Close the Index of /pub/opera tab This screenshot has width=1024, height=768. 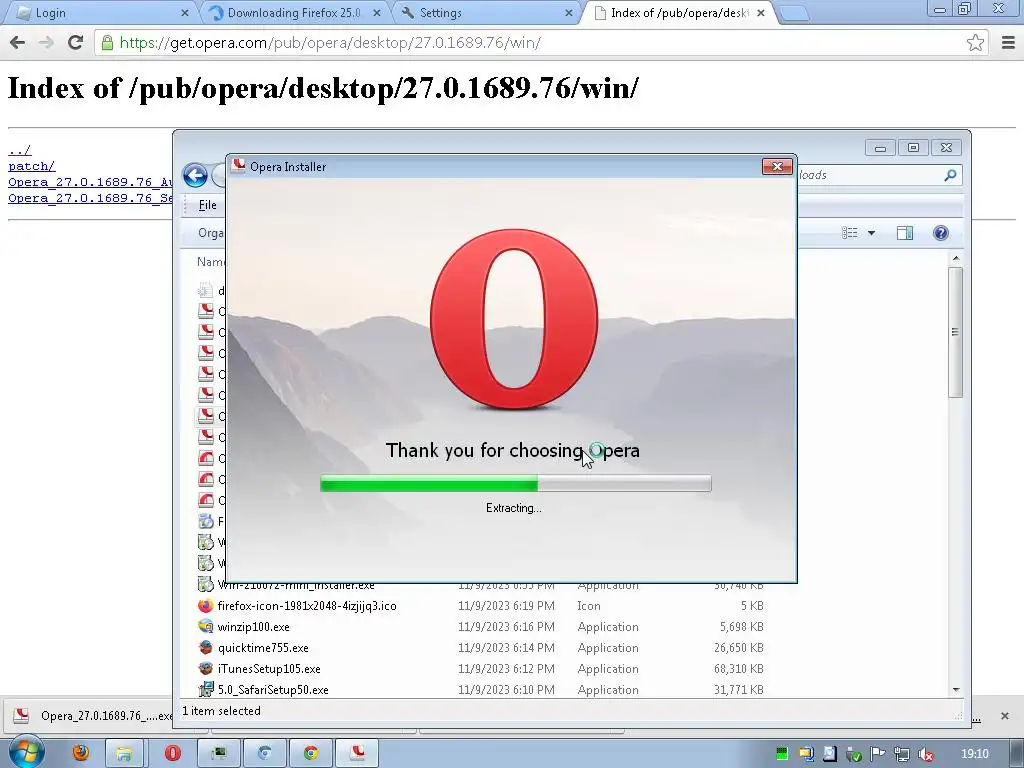(761, 12)
